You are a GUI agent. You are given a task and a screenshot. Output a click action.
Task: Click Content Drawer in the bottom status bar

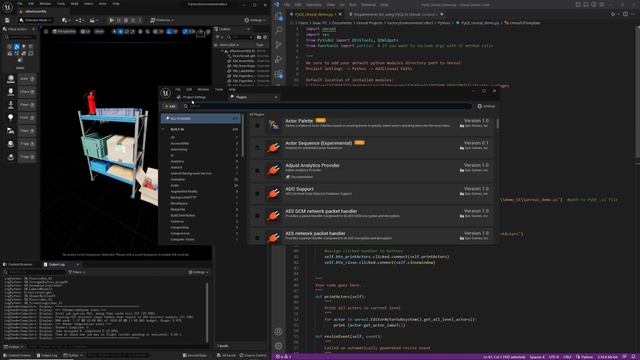(18, 356)
